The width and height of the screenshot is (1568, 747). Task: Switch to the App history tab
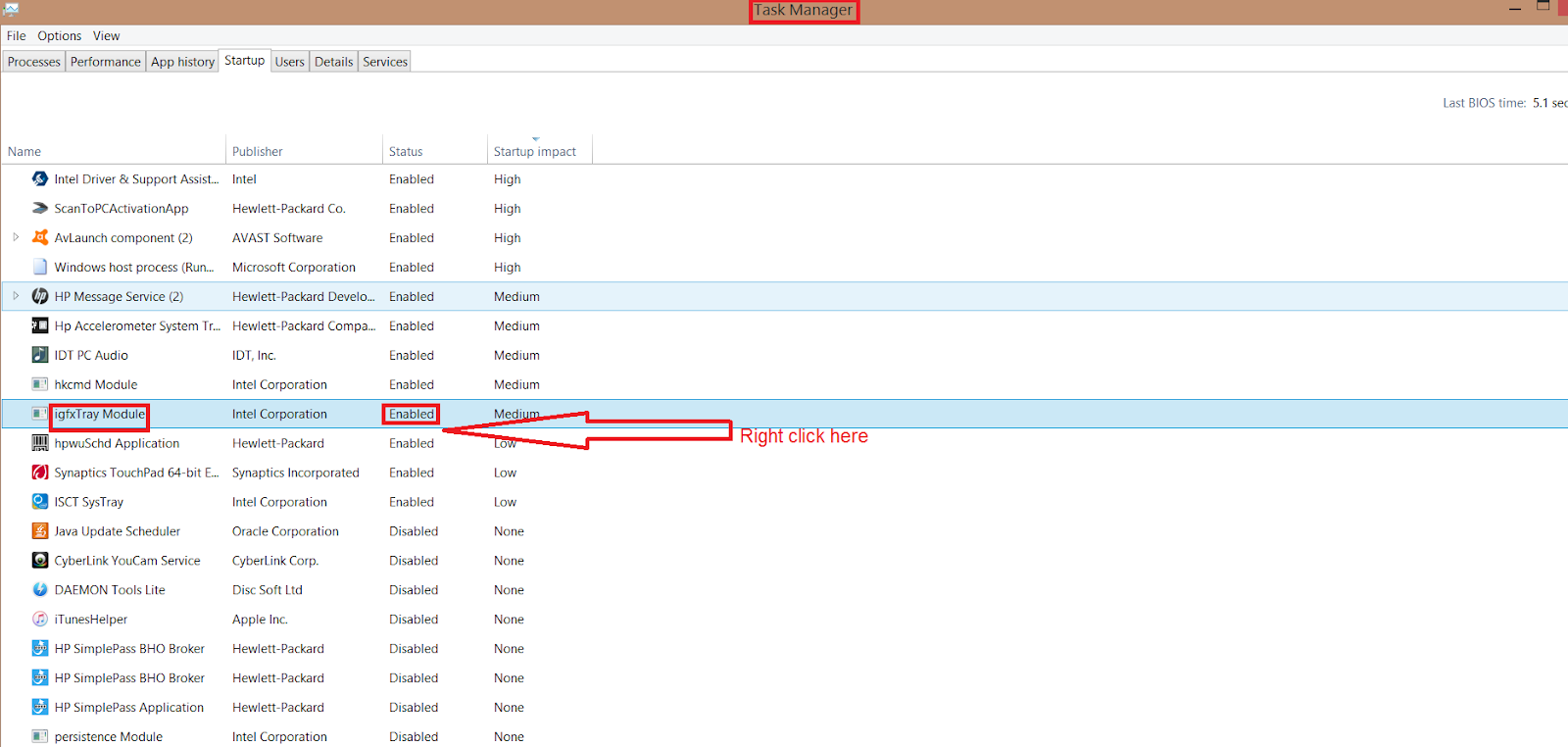point(182,62)
